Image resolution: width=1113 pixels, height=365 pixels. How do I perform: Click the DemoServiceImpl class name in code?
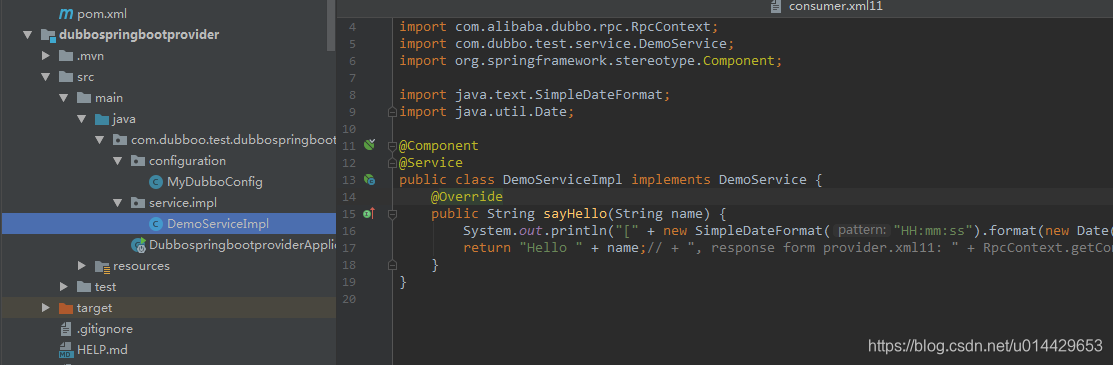562,180
